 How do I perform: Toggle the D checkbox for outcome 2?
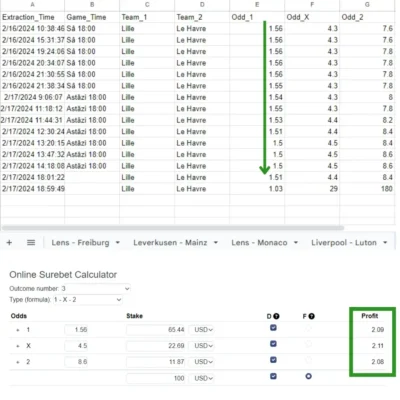(273, 360)
